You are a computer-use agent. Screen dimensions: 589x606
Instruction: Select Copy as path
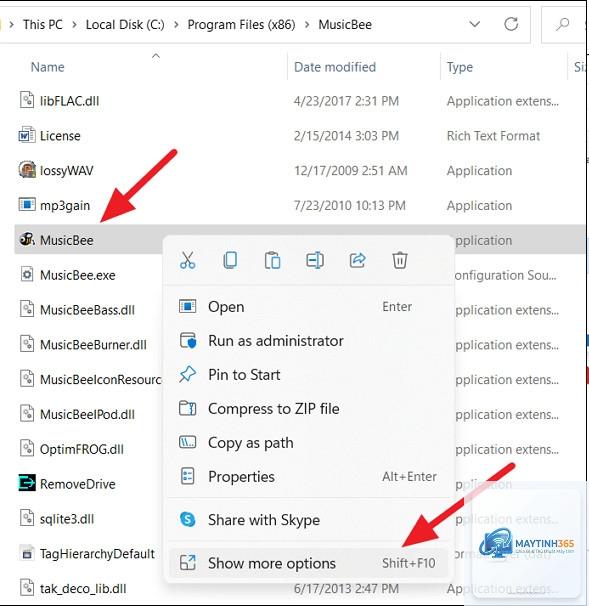coord(309,443)
